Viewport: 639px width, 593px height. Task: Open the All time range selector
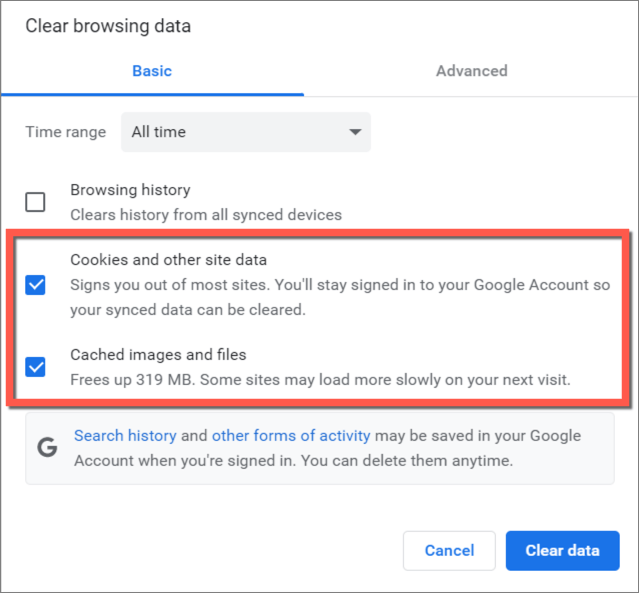tap(246, 132)
